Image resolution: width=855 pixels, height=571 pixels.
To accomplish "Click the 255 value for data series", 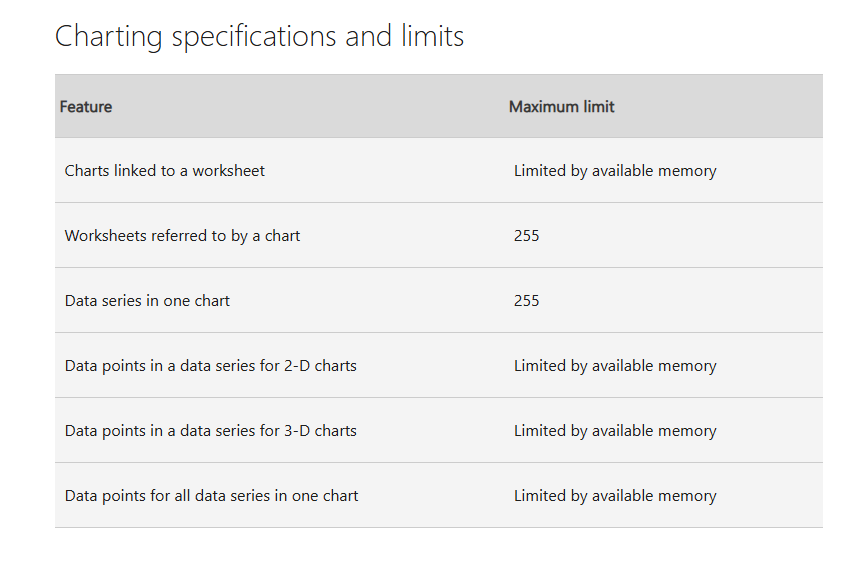I will pos(526,300).
